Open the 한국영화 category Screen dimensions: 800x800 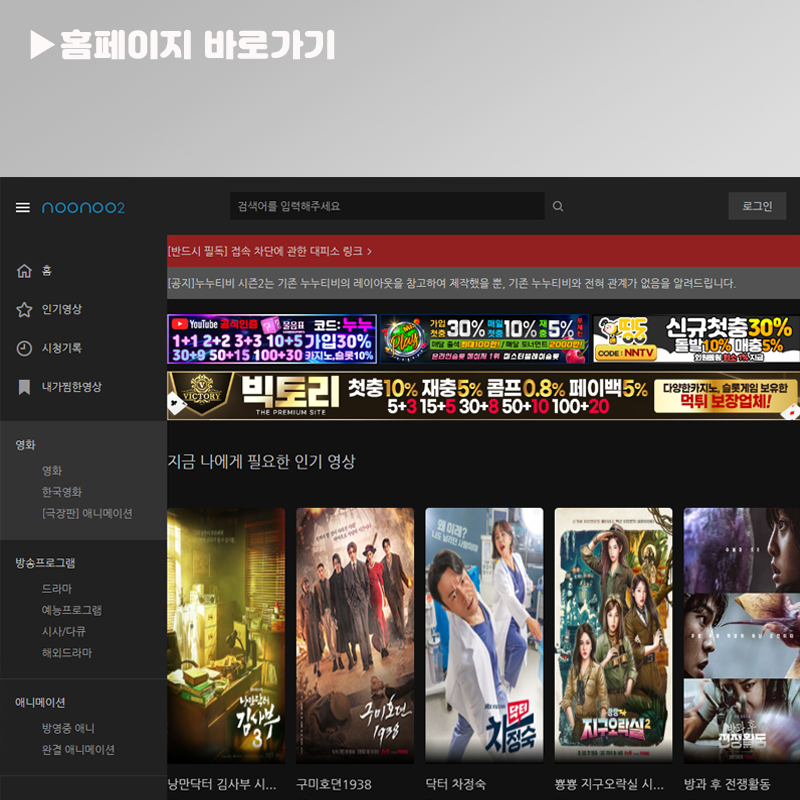[x=62, y=492]
